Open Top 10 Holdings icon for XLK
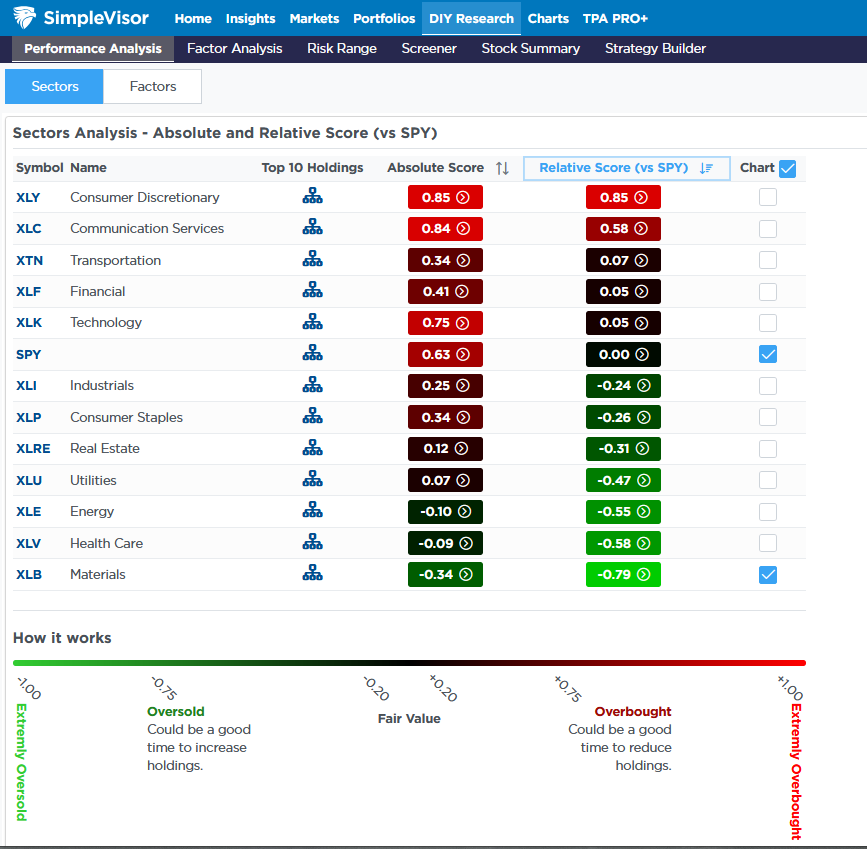867x849 pixels. click(x=312, y=322)
